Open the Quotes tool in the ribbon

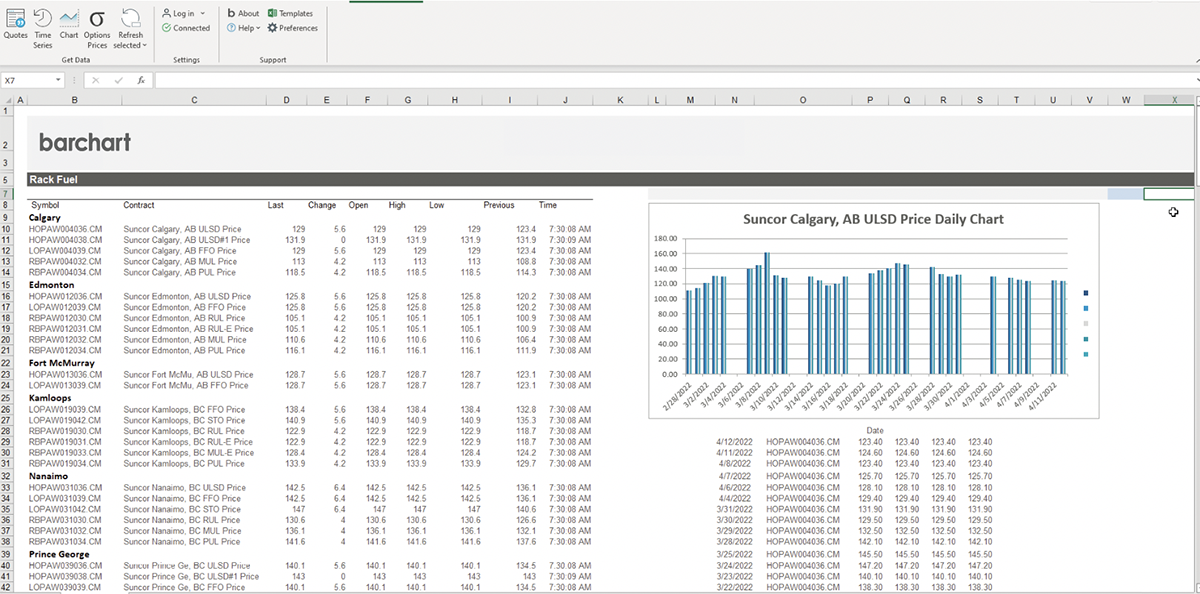click(15, 24)
